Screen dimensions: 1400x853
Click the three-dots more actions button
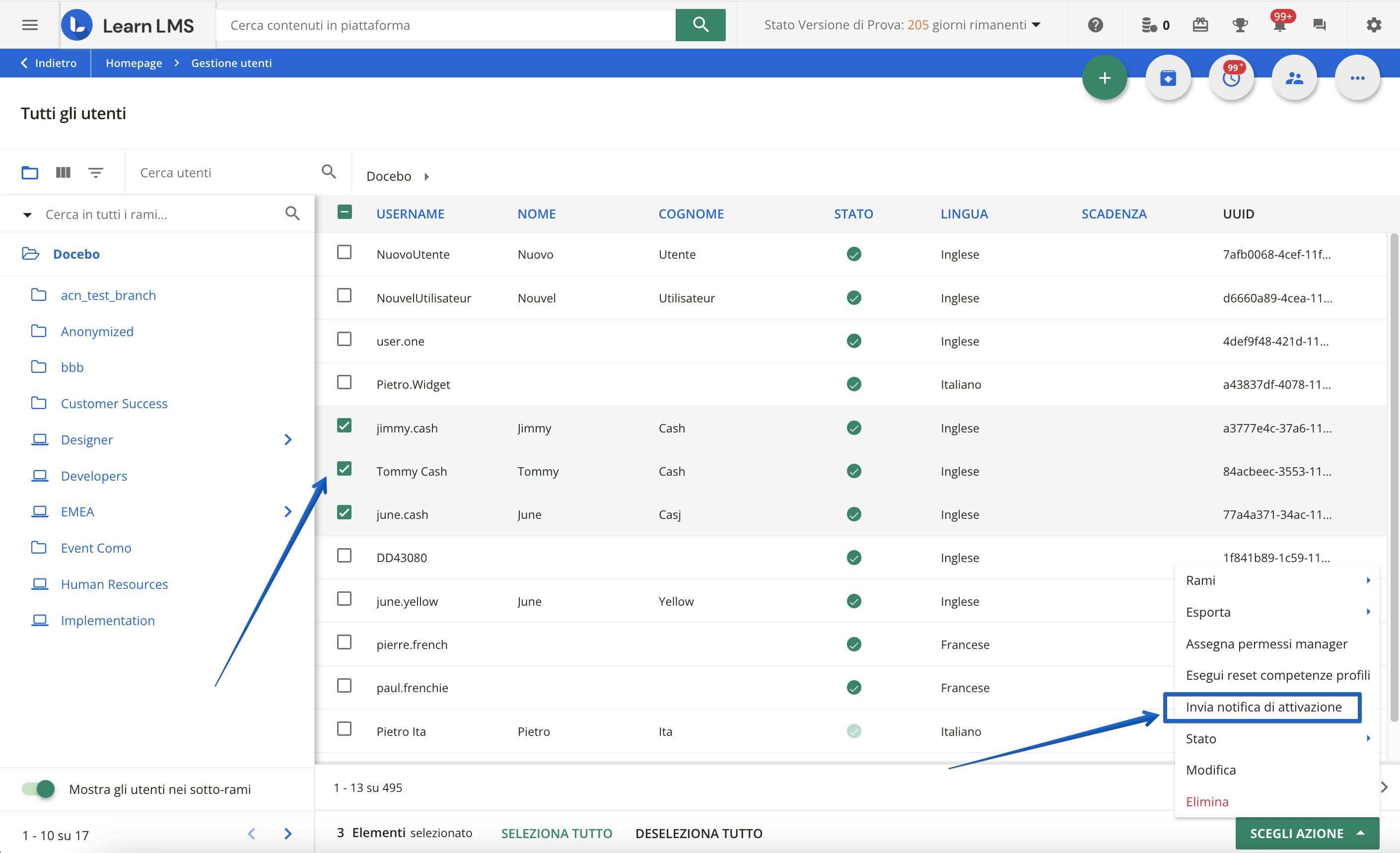click(x=1357, y=78)
